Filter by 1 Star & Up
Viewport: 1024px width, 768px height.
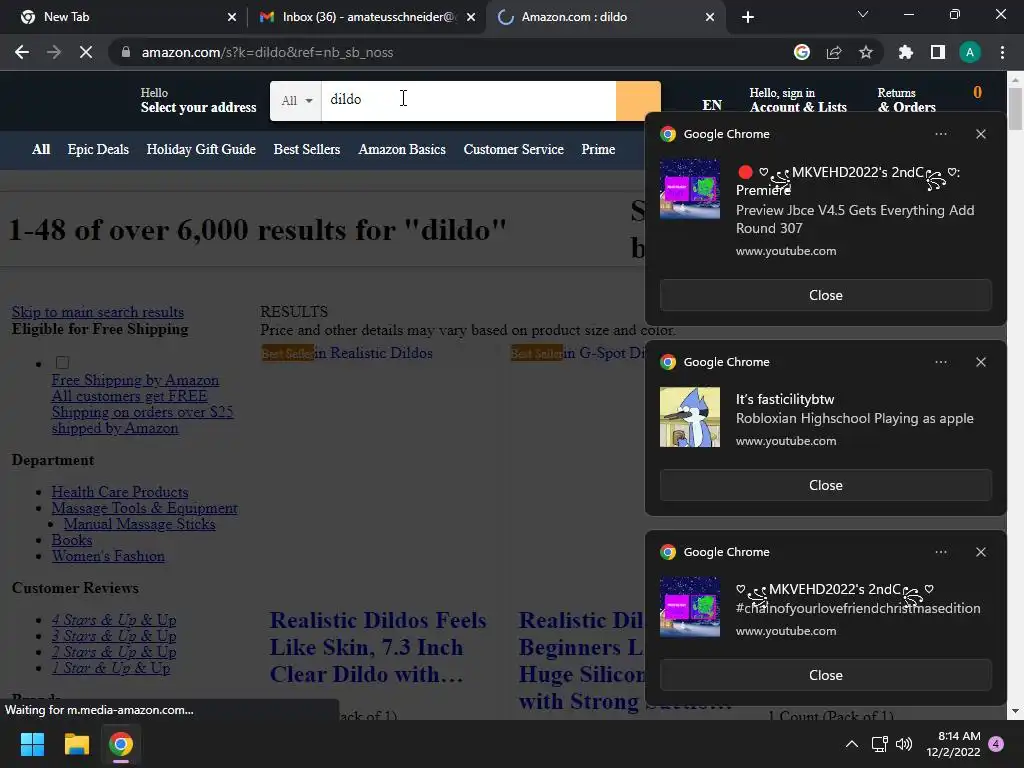(x=111, y=667)
